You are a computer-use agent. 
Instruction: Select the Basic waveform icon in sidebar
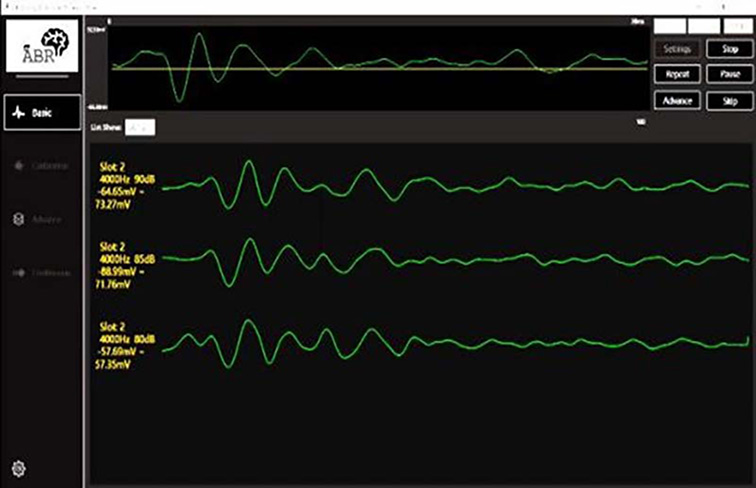tap(18, 114)
